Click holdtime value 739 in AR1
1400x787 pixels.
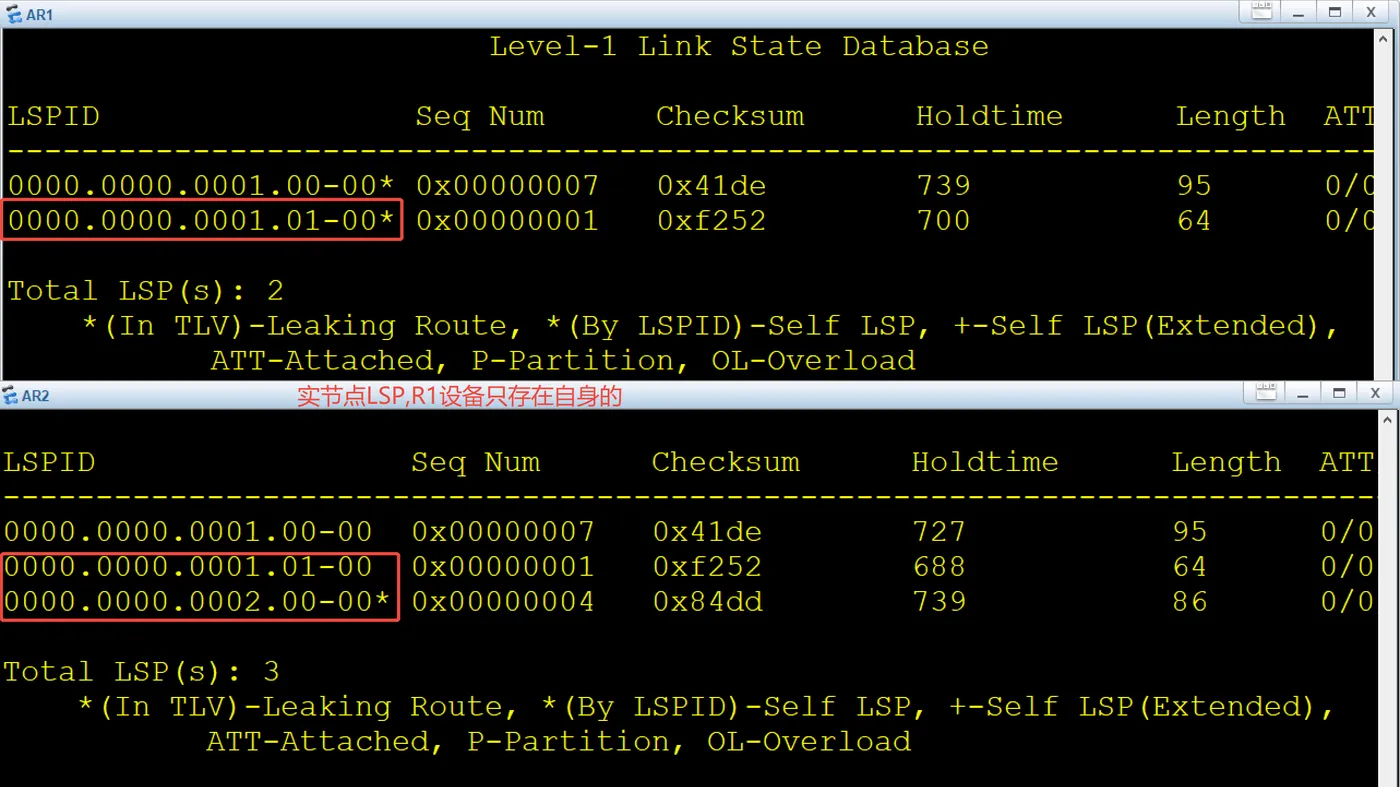tap(943, 186)
